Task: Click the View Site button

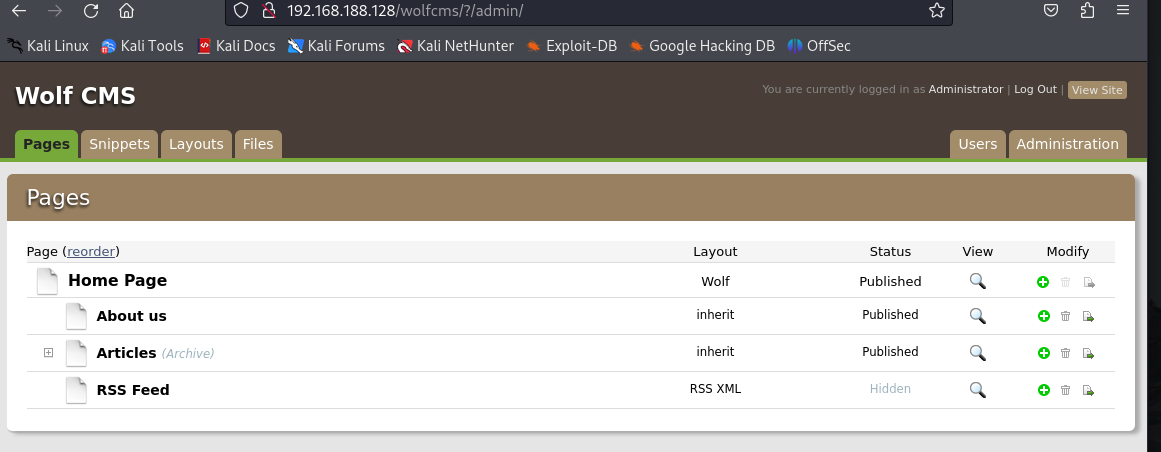Action: pyautogui.click(x=1097, y=90)
